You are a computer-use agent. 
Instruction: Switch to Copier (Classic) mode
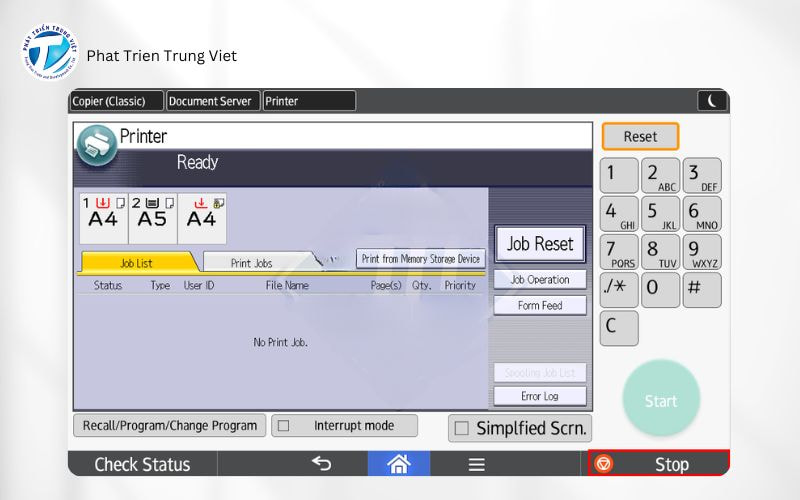coord(116,101)
